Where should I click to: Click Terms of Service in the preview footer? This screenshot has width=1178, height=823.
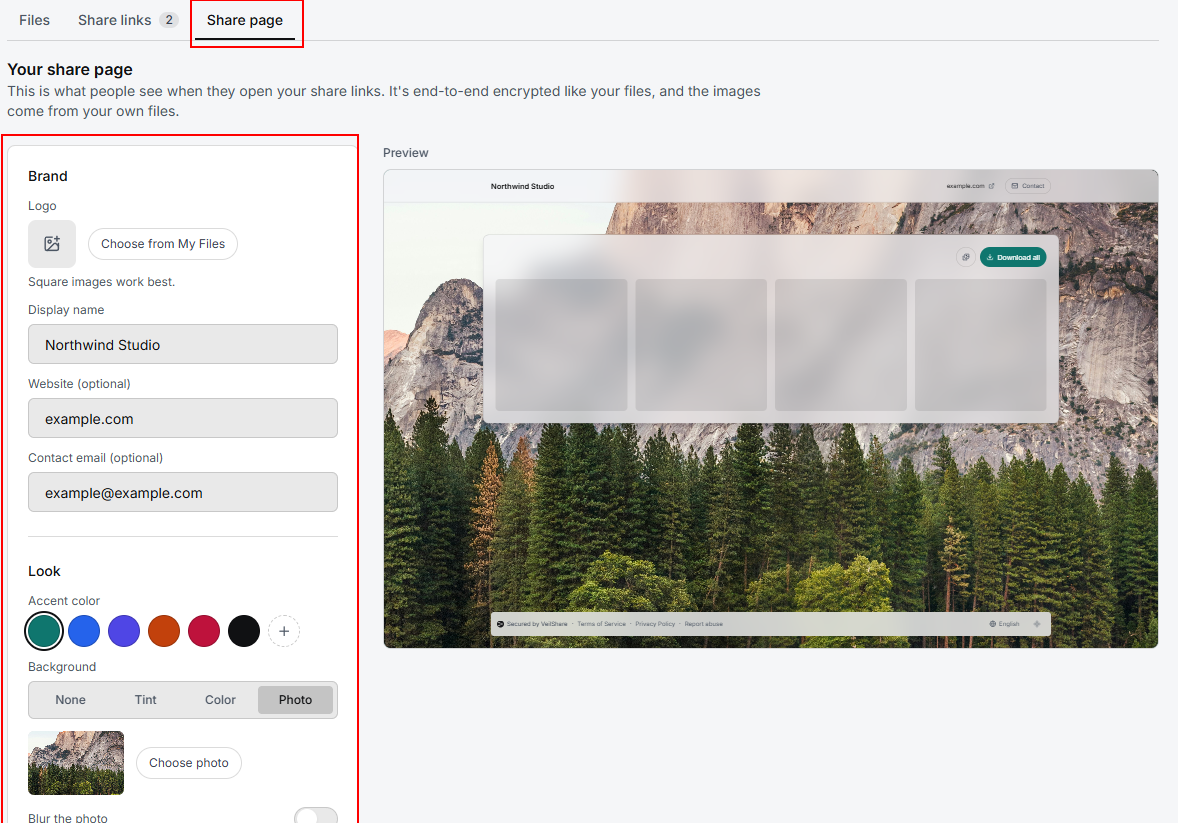601,624
